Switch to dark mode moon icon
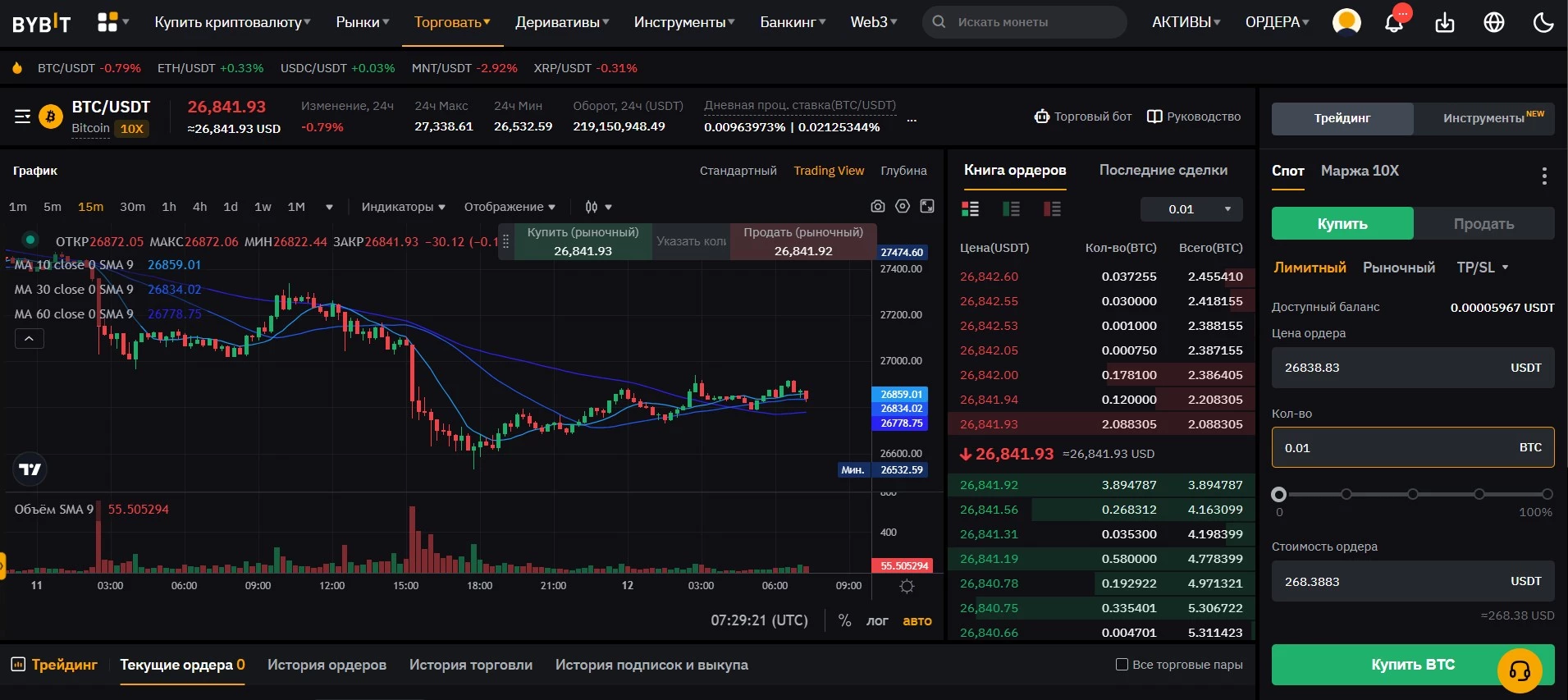This screenshot has width=1568, height=700. pyautogui.click(x=1543, y=23)
